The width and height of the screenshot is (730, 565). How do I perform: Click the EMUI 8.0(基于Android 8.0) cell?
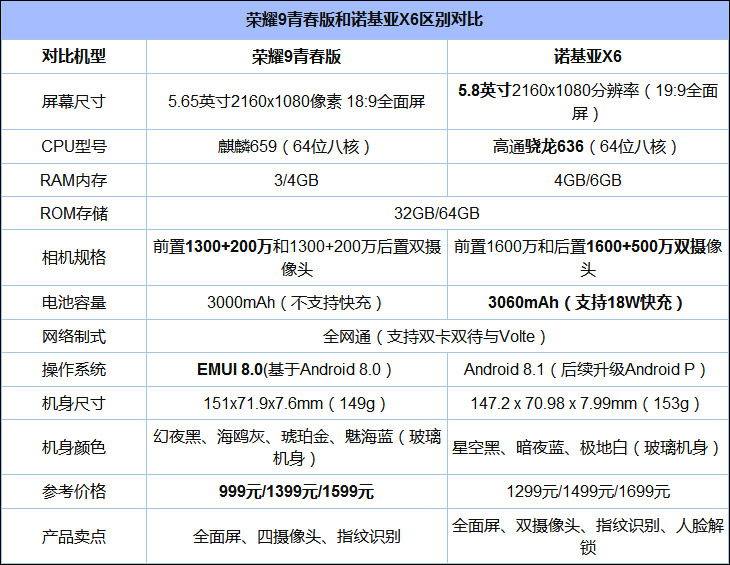click(x=297, y=370)
